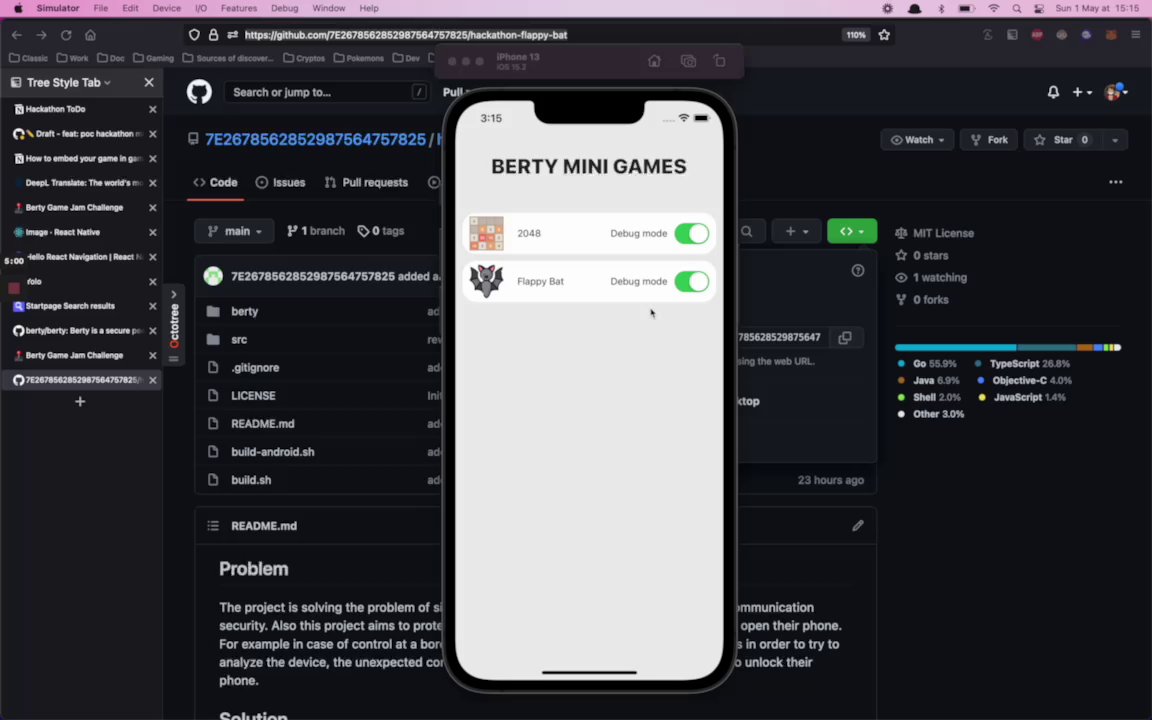Click the simulator Home button icon
This screenshot has width=1152, height=720.
654,61
